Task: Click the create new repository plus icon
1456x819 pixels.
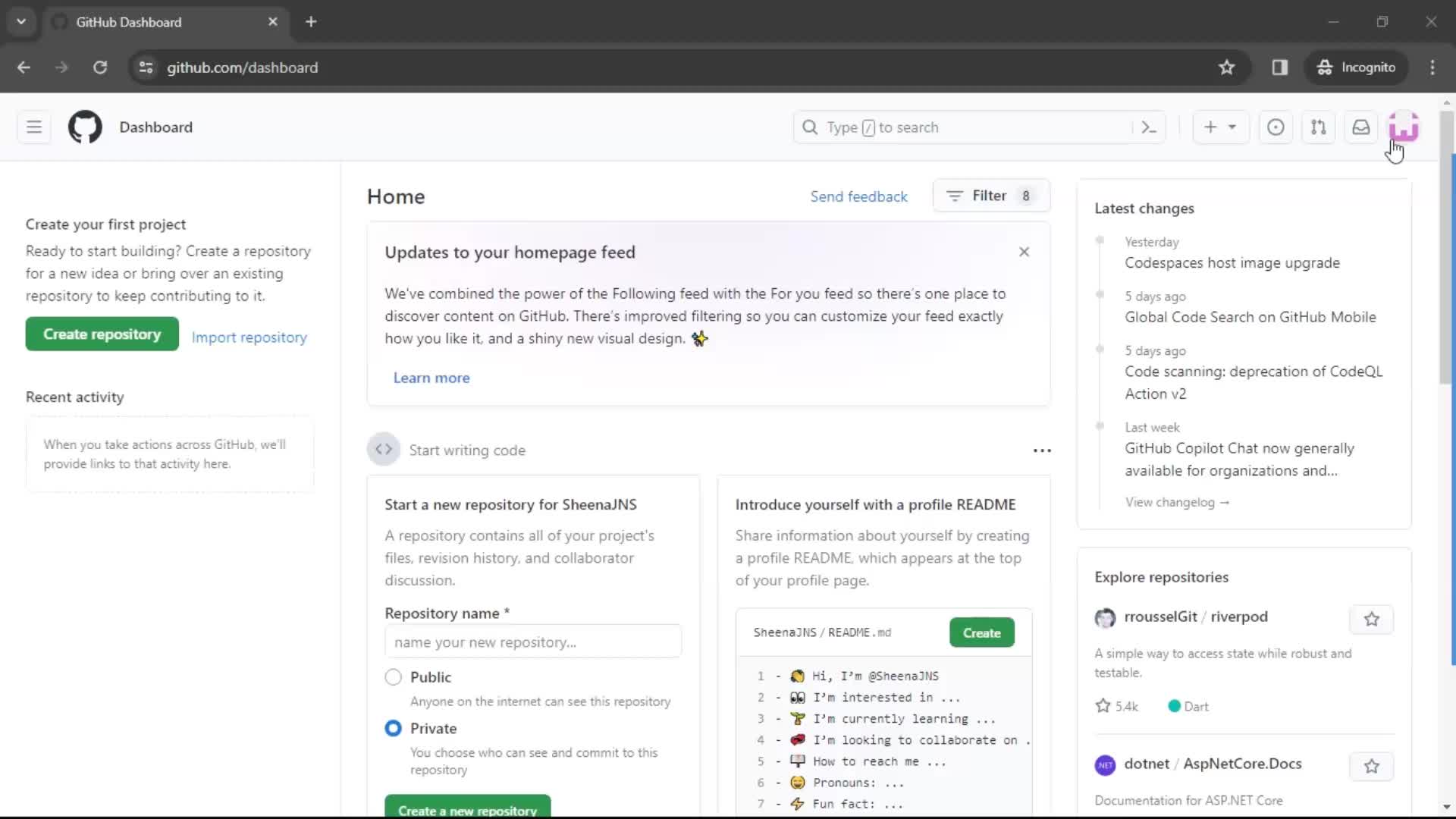Action: 1211,127
